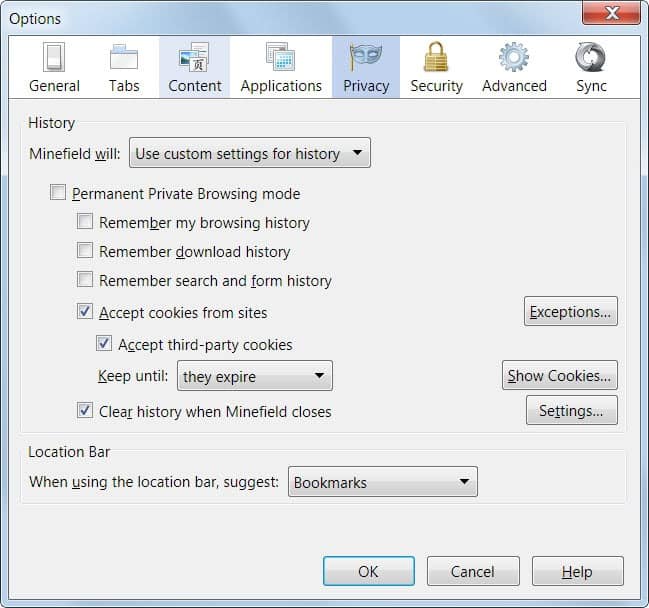The width and height of the screenshot is (649, 608).
Task: Click the Cancel button
Action: pos(473,571)
